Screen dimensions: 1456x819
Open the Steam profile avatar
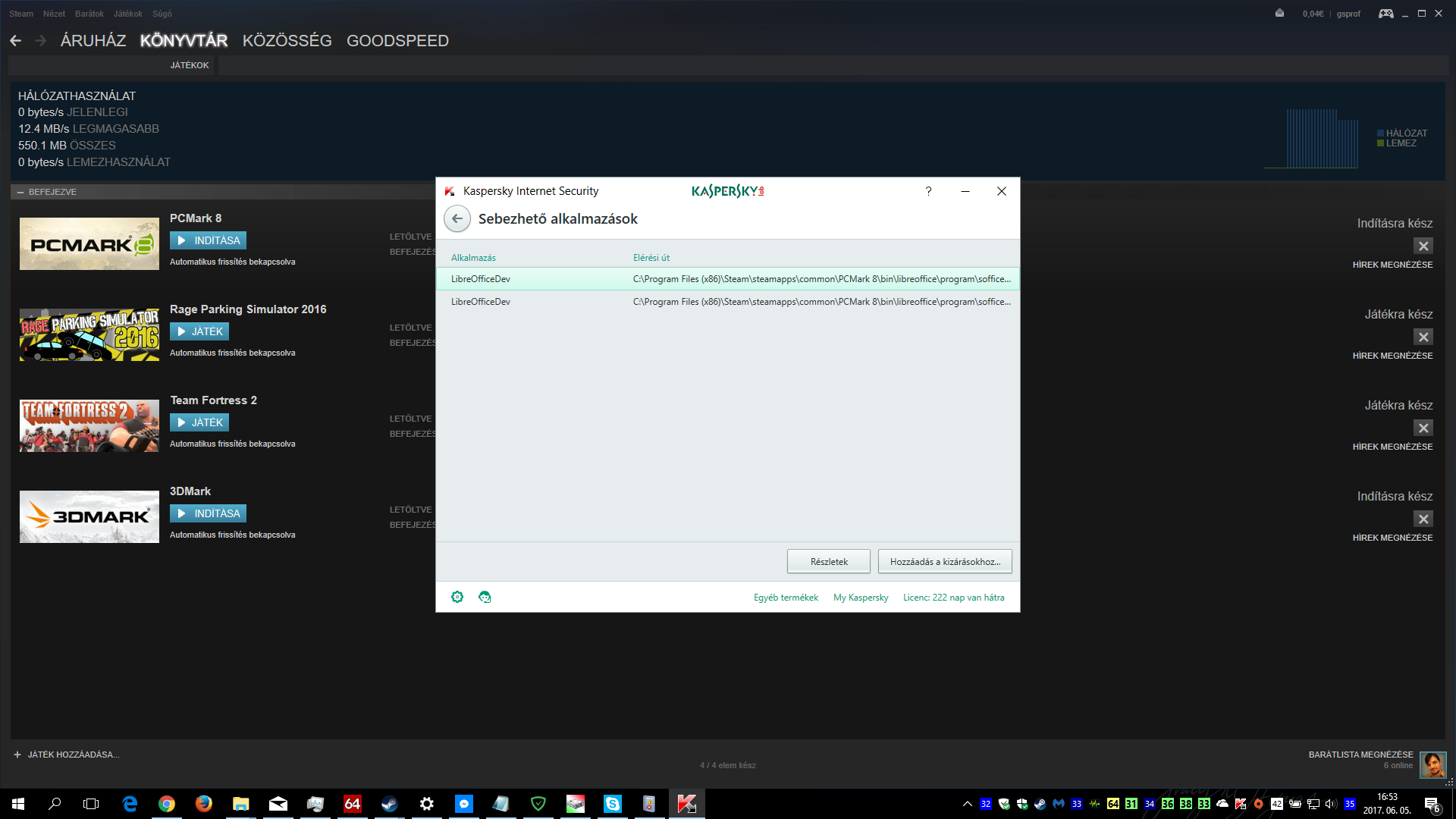1433,764
